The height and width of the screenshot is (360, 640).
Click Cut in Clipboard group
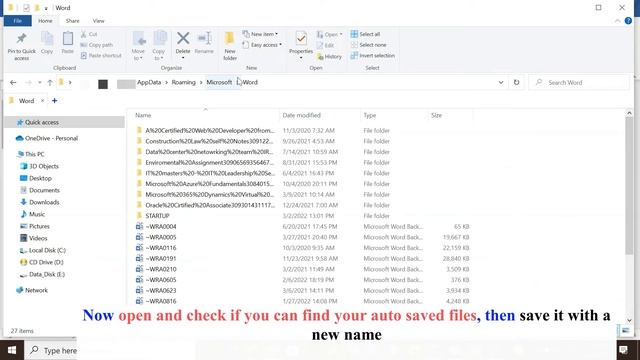89,34
